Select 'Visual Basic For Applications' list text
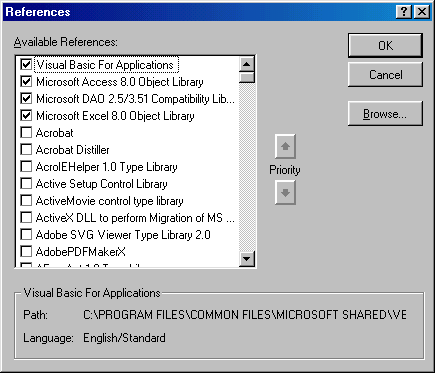This screenshot has height=373, width=435. pyautogui.click(x=105, y=65)
